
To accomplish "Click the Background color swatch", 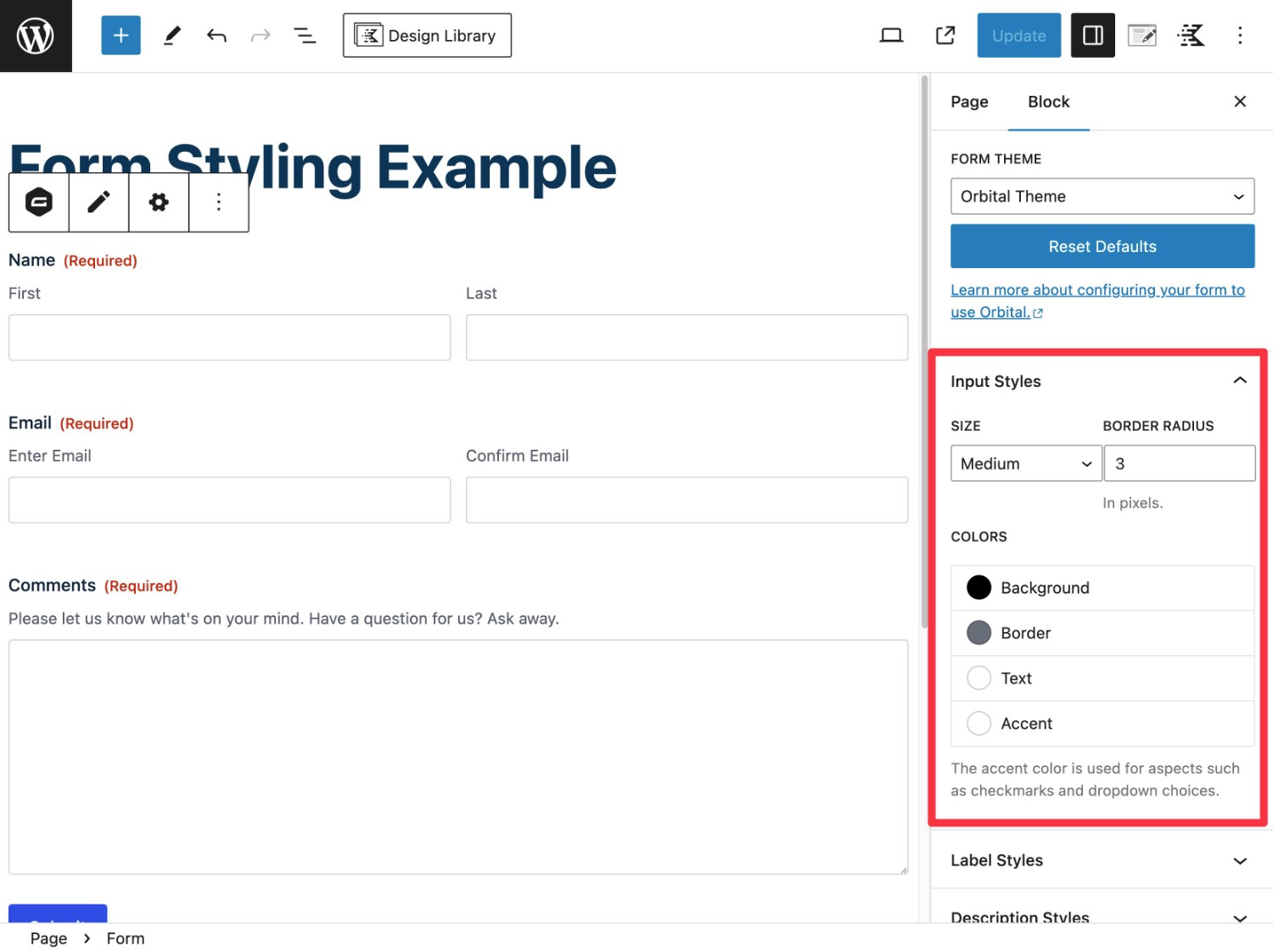I will [x=979, y=587].
